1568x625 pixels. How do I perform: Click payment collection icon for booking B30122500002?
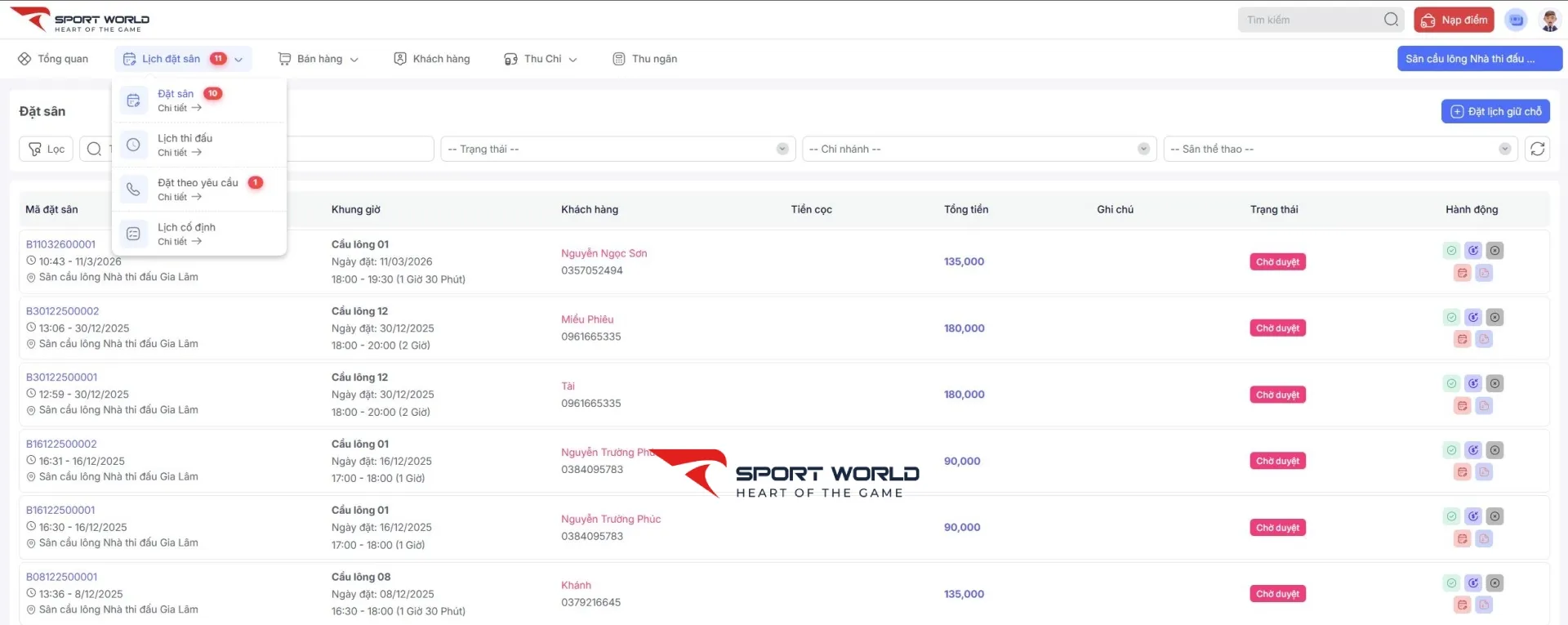1472,318
